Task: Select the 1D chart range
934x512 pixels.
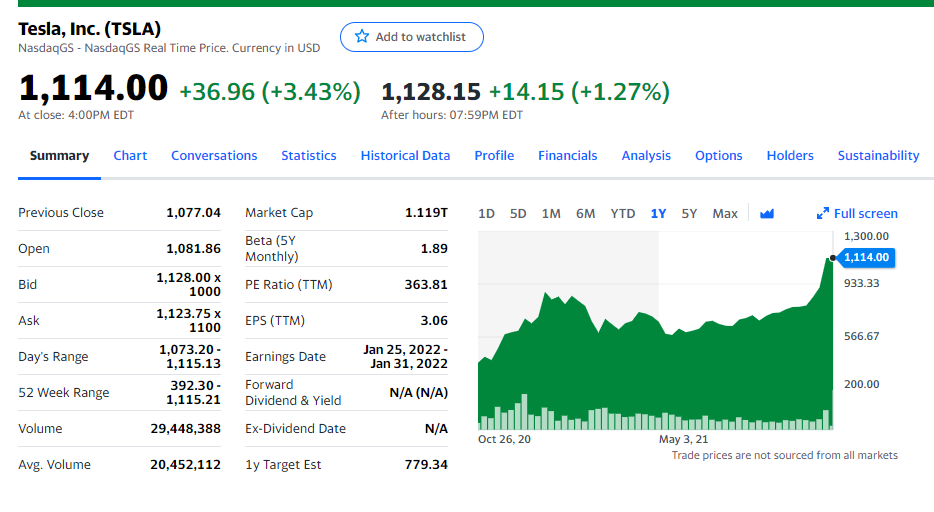Action: click(x=486, y=213)
